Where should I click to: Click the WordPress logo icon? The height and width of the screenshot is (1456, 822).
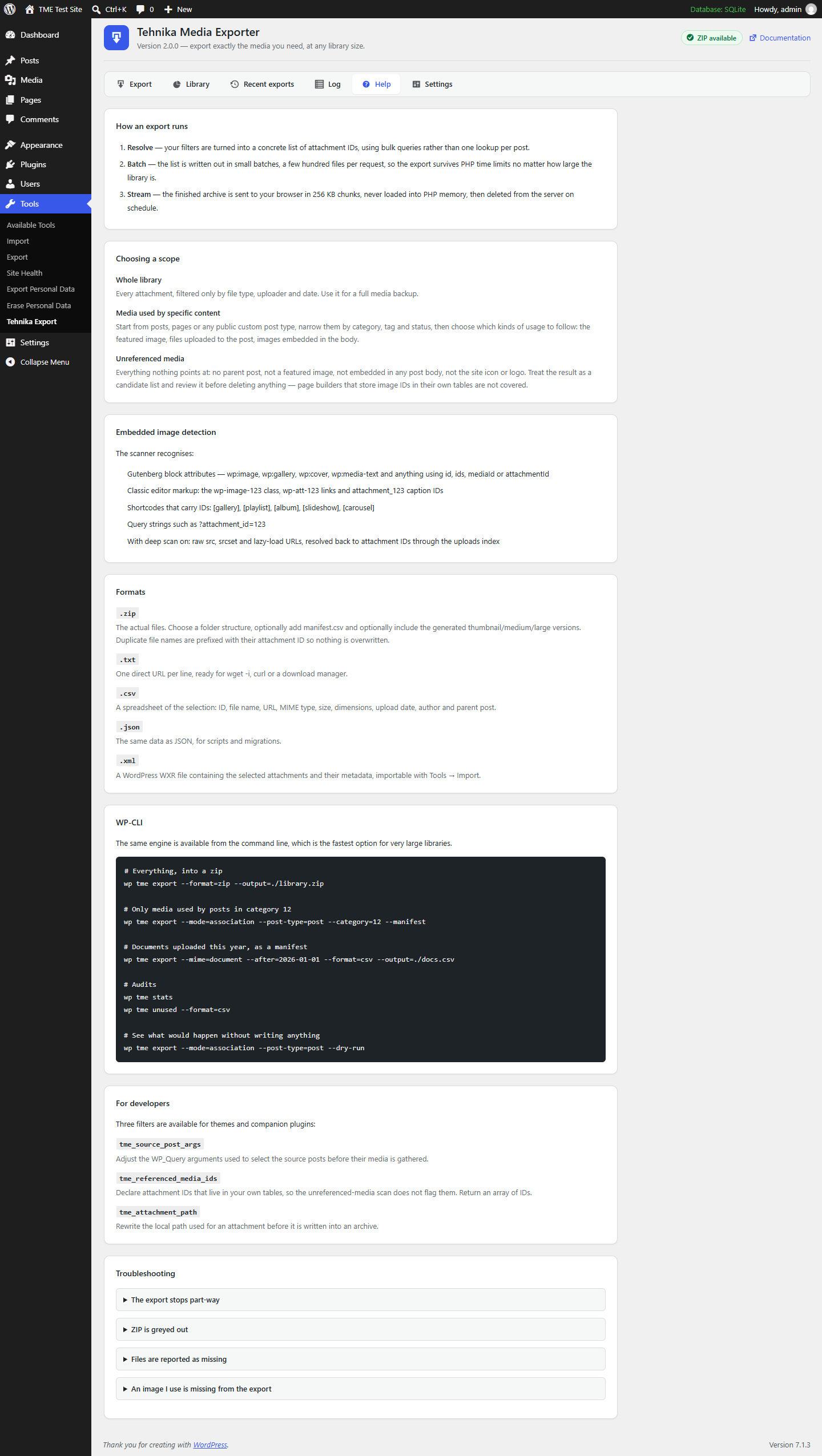point(10,9)
